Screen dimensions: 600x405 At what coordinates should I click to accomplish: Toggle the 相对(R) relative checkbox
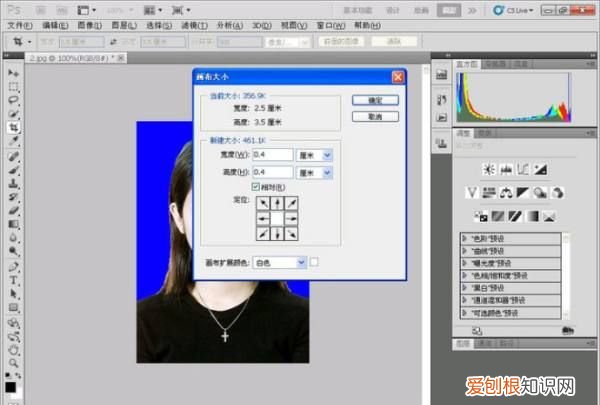pyautogui.click(x=256, y=187)
